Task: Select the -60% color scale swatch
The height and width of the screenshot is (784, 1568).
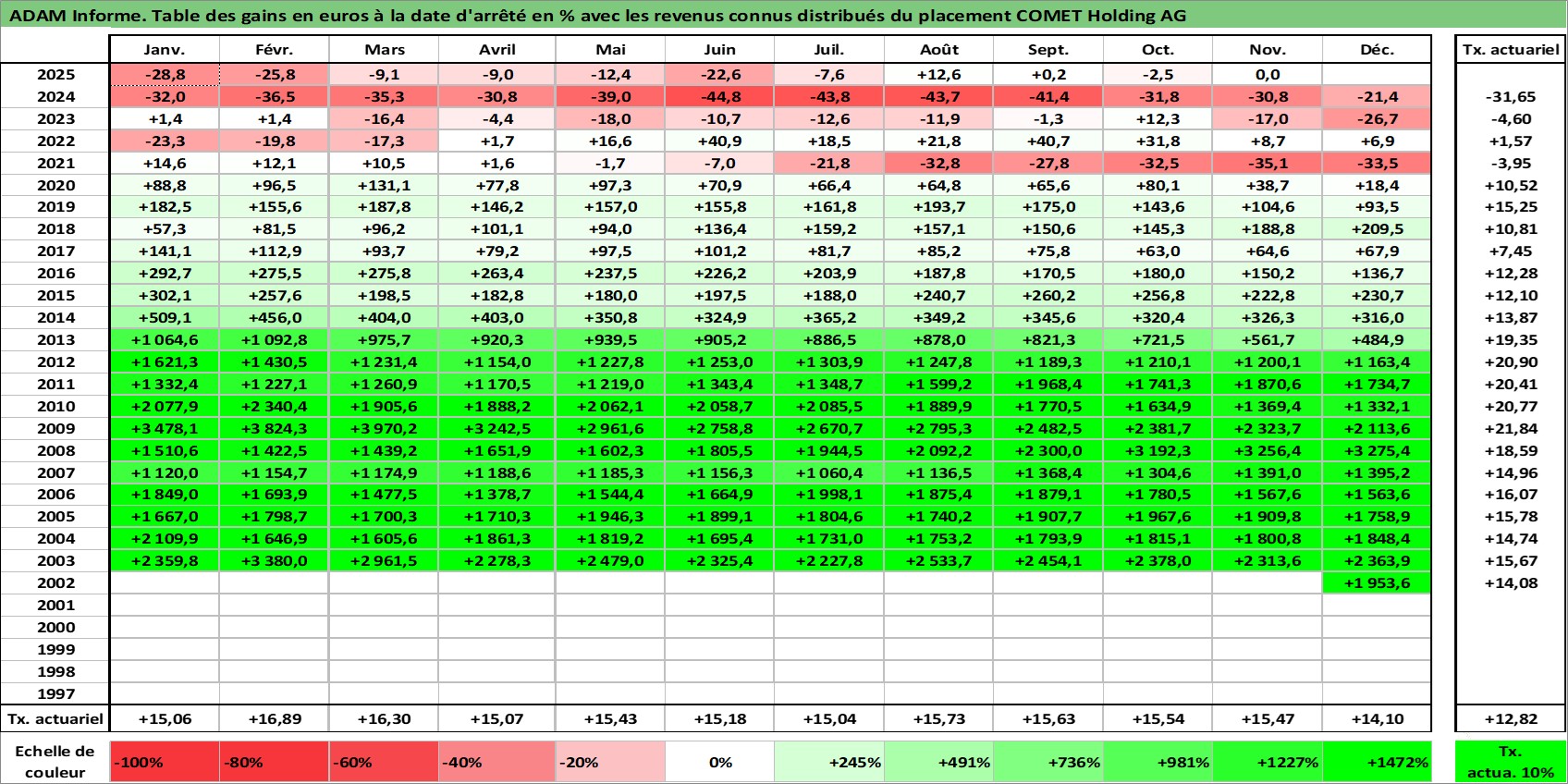Action: [x=384, y=762]
